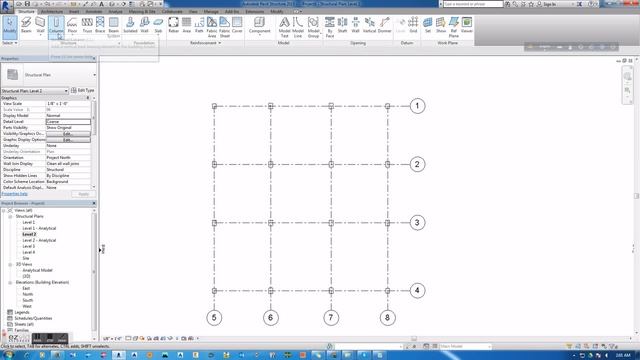
Task: Select the Shaft opening tool
Action: (x=342, y=25)
